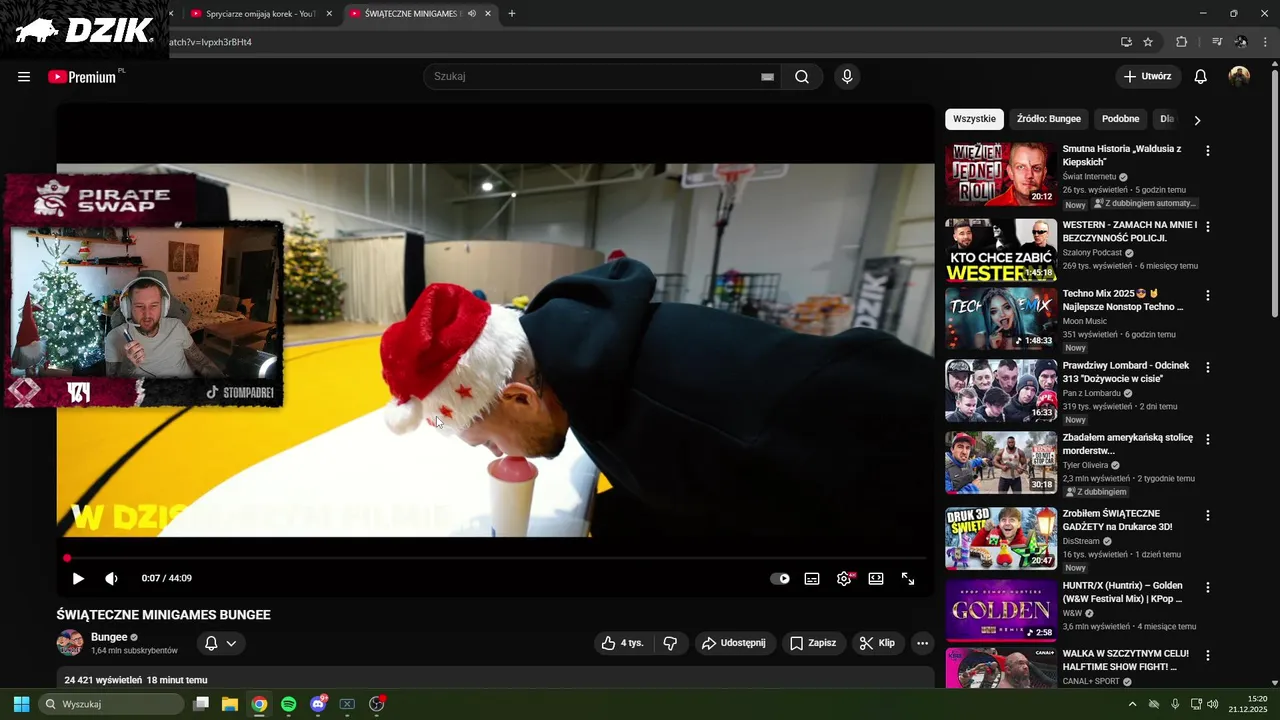Screen dimensions: 1280x720
Task: Install or cast page icon in address bar
Action: pyautogui.click(x=1126, y=42)
